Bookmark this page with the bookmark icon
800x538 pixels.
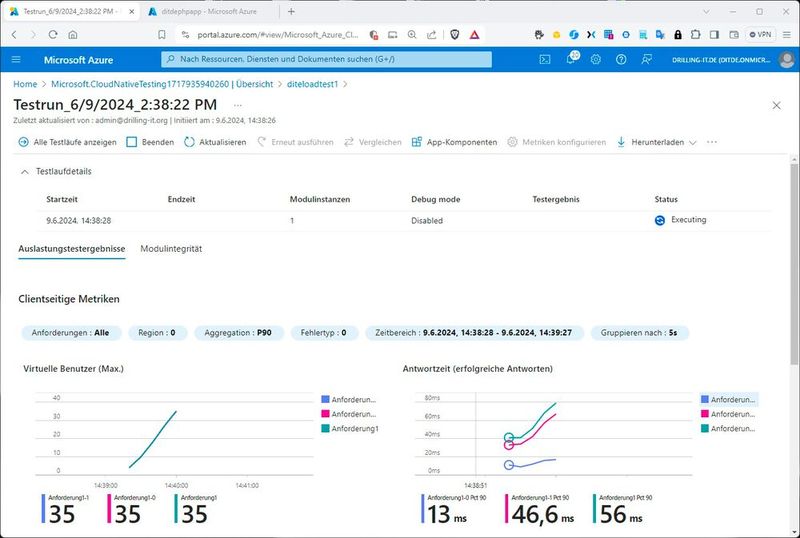pyautogui.click(x=162, y=35)
